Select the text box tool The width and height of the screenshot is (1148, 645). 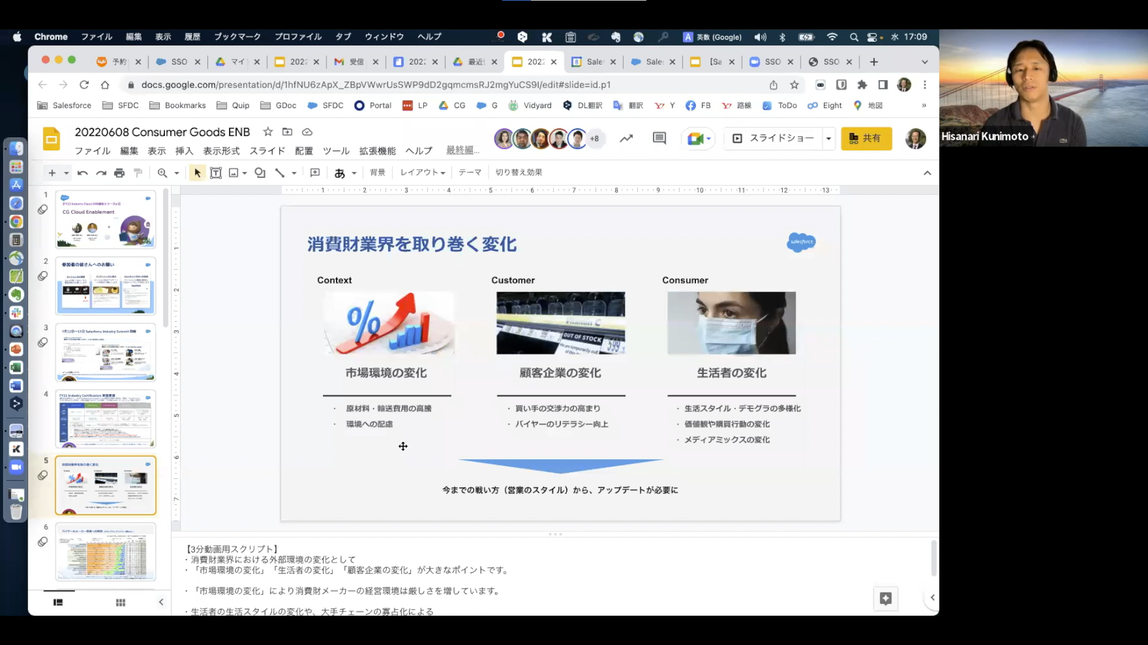coord(216,173)
